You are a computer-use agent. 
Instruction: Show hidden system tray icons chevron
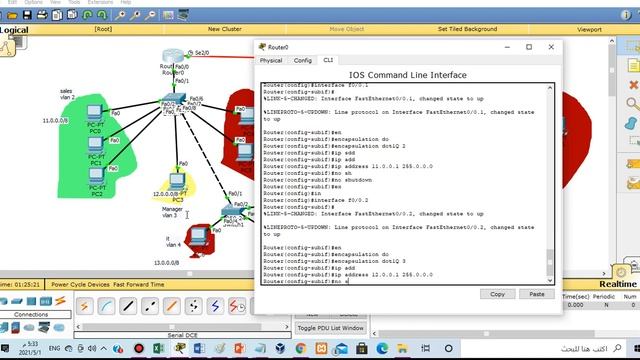(104, 348)
